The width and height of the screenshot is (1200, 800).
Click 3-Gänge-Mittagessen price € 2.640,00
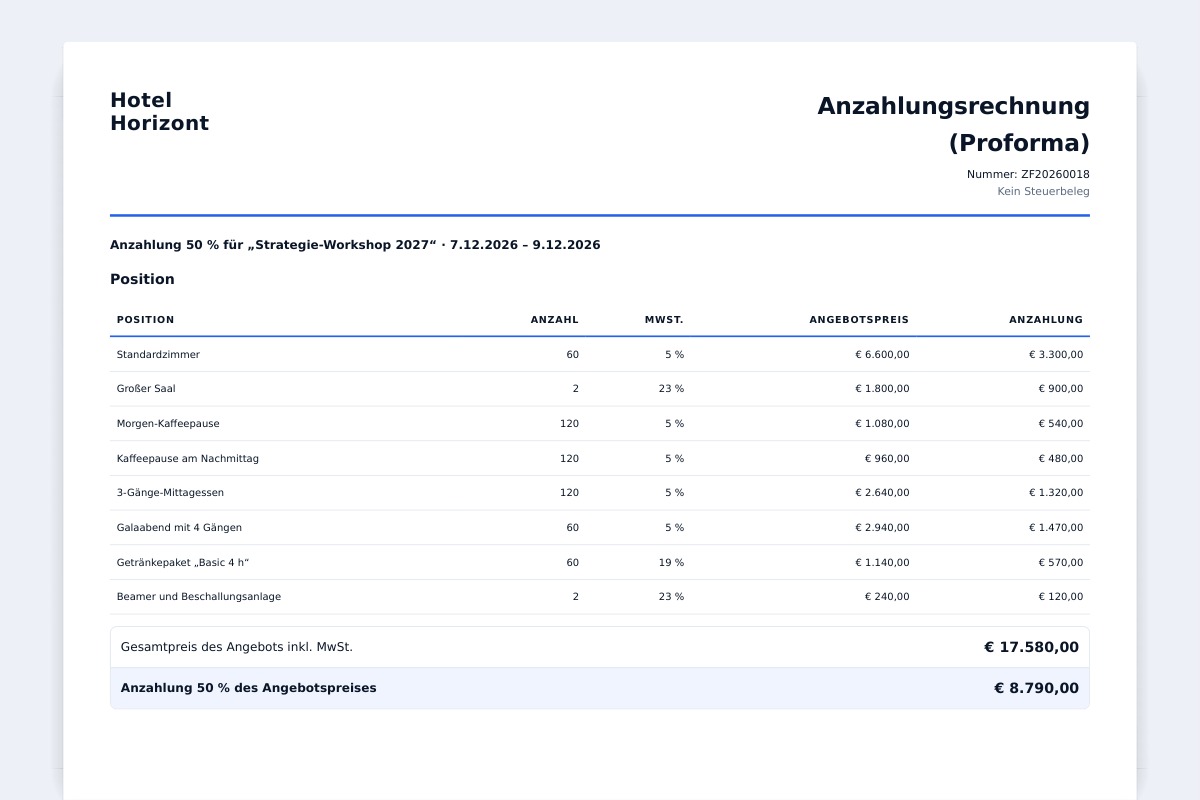[x=882, y=493]
